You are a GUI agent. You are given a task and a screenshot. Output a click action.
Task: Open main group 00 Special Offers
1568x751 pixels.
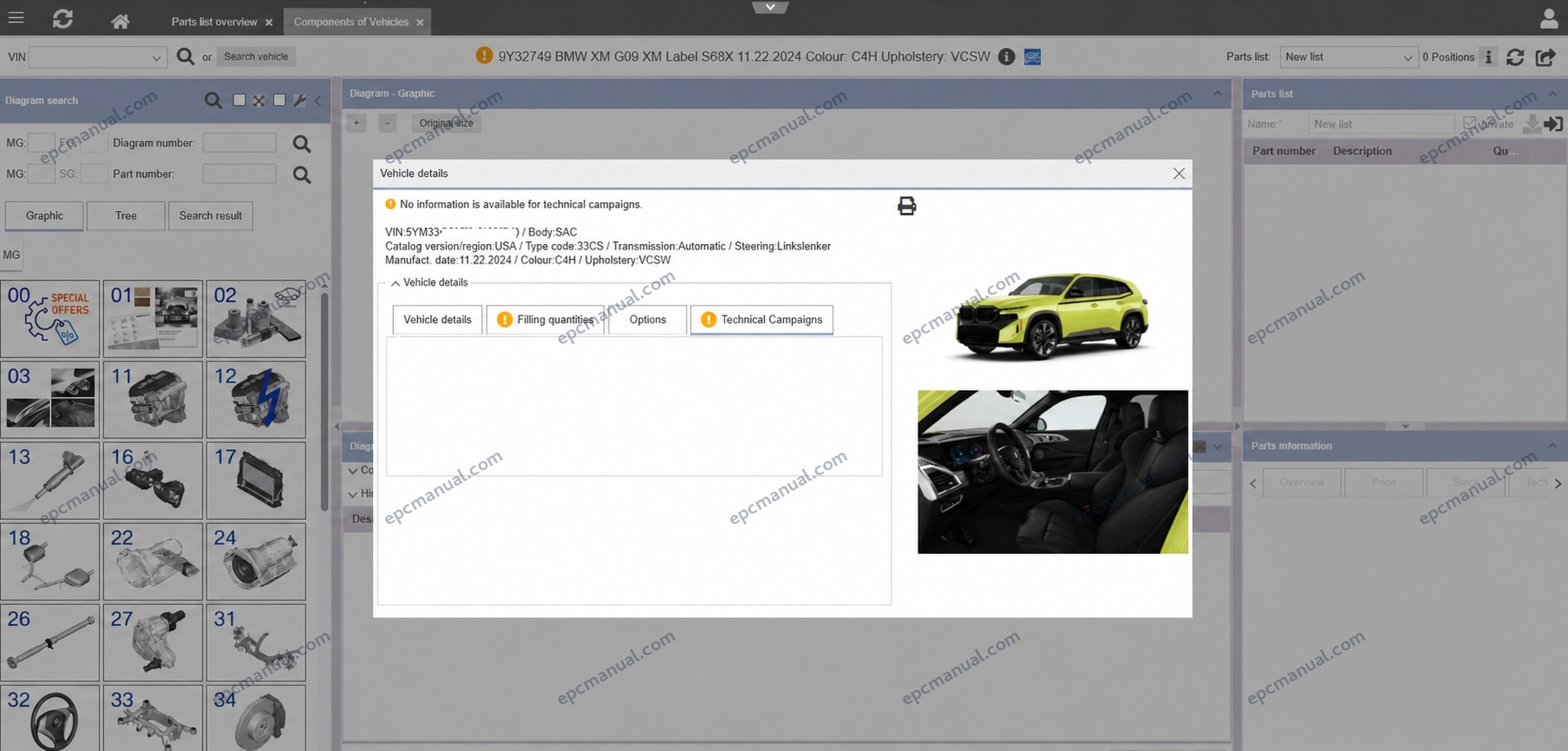(x=50, y=319)
